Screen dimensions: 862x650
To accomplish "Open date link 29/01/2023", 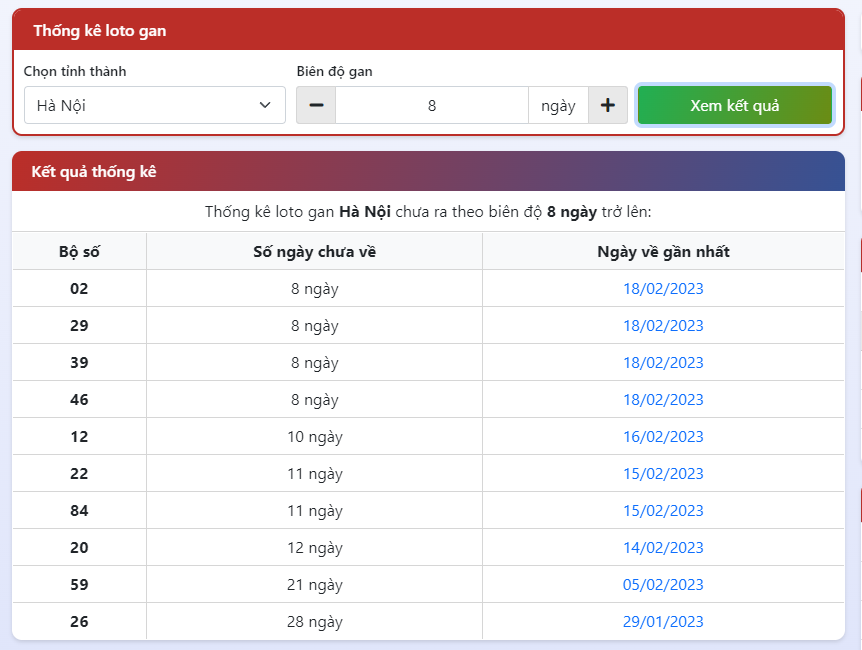I will point(663,621).
